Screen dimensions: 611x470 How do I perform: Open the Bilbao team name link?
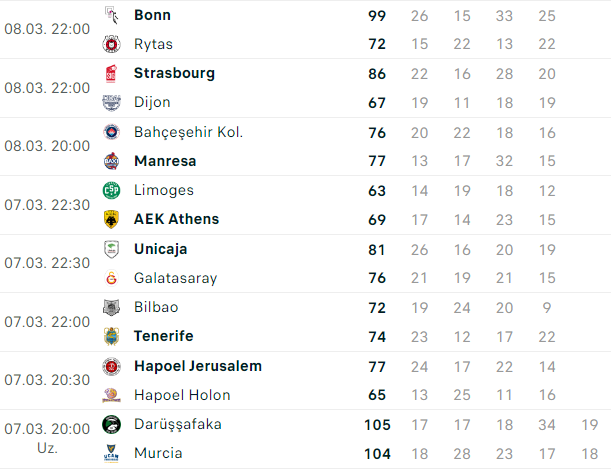(156, 307)
